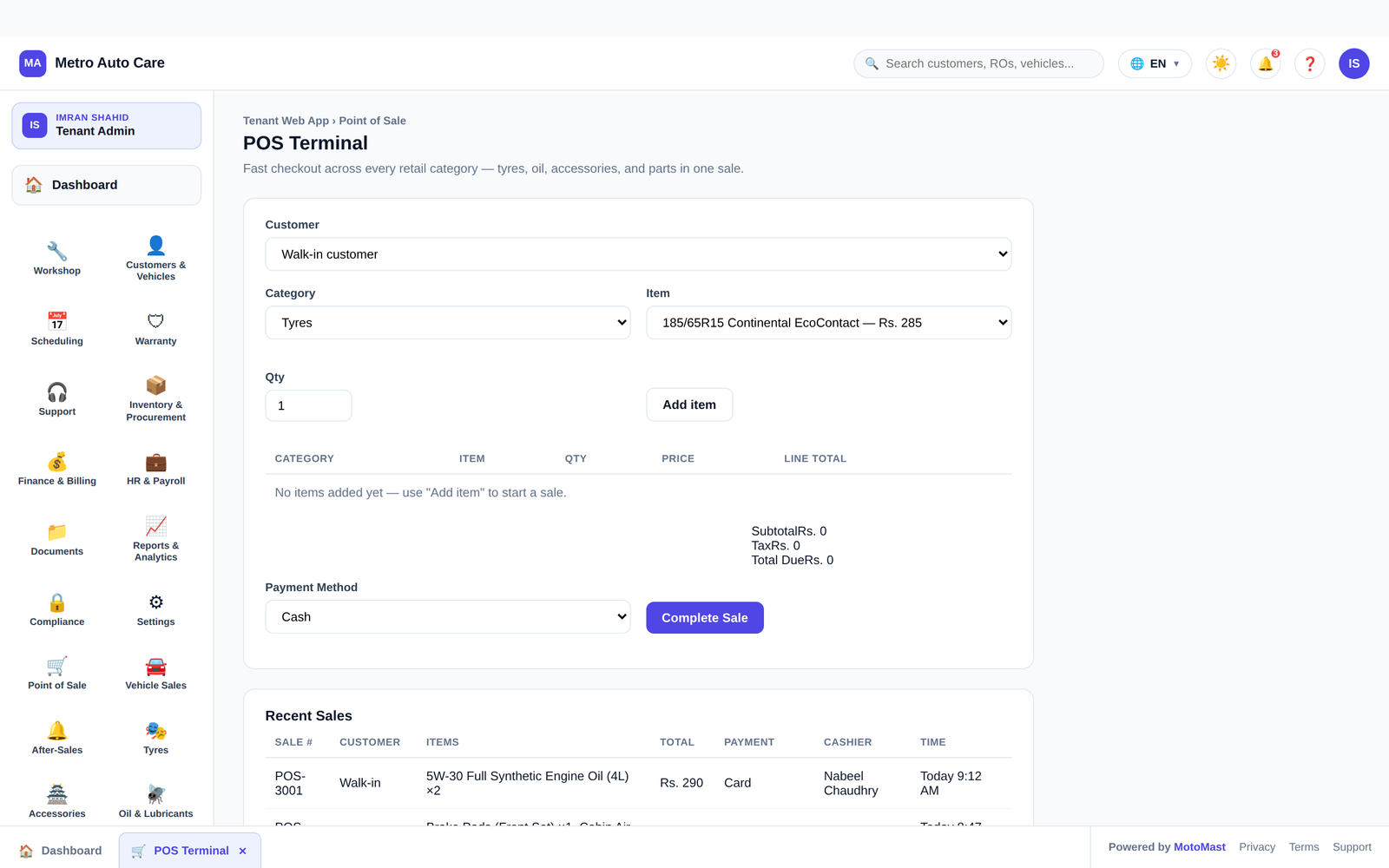This screenshot has height=868, width=1389.
Task: Open the EN language selector
Action: tap(1155, 63)
